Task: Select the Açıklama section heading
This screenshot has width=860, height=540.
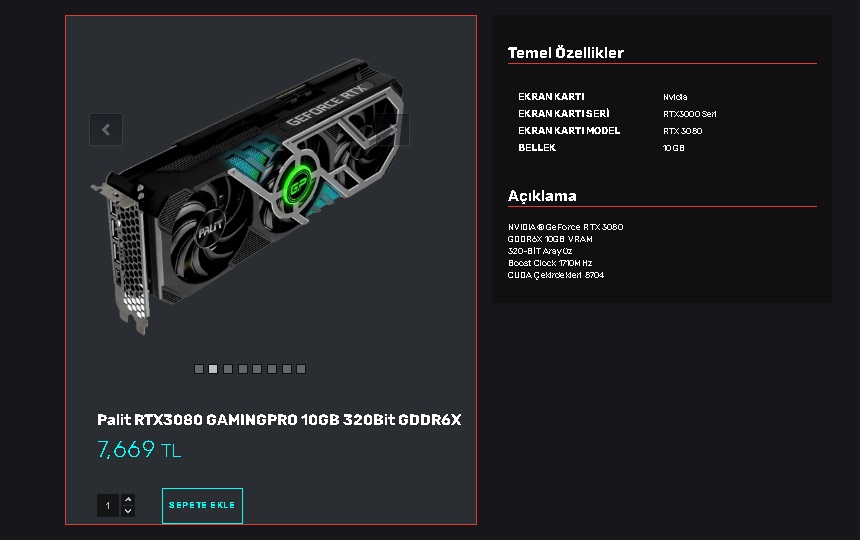Action: click(x=542, y=196)
